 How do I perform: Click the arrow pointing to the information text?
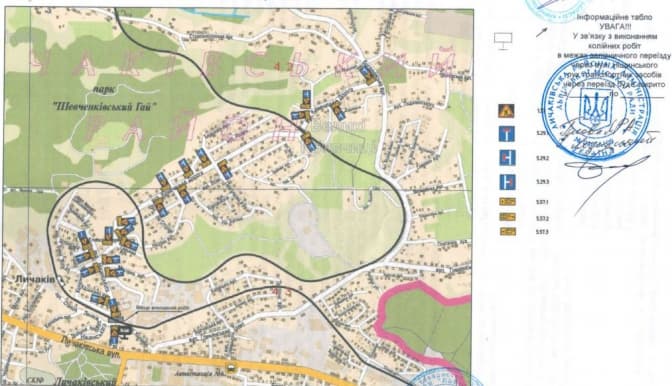point(542,33)
